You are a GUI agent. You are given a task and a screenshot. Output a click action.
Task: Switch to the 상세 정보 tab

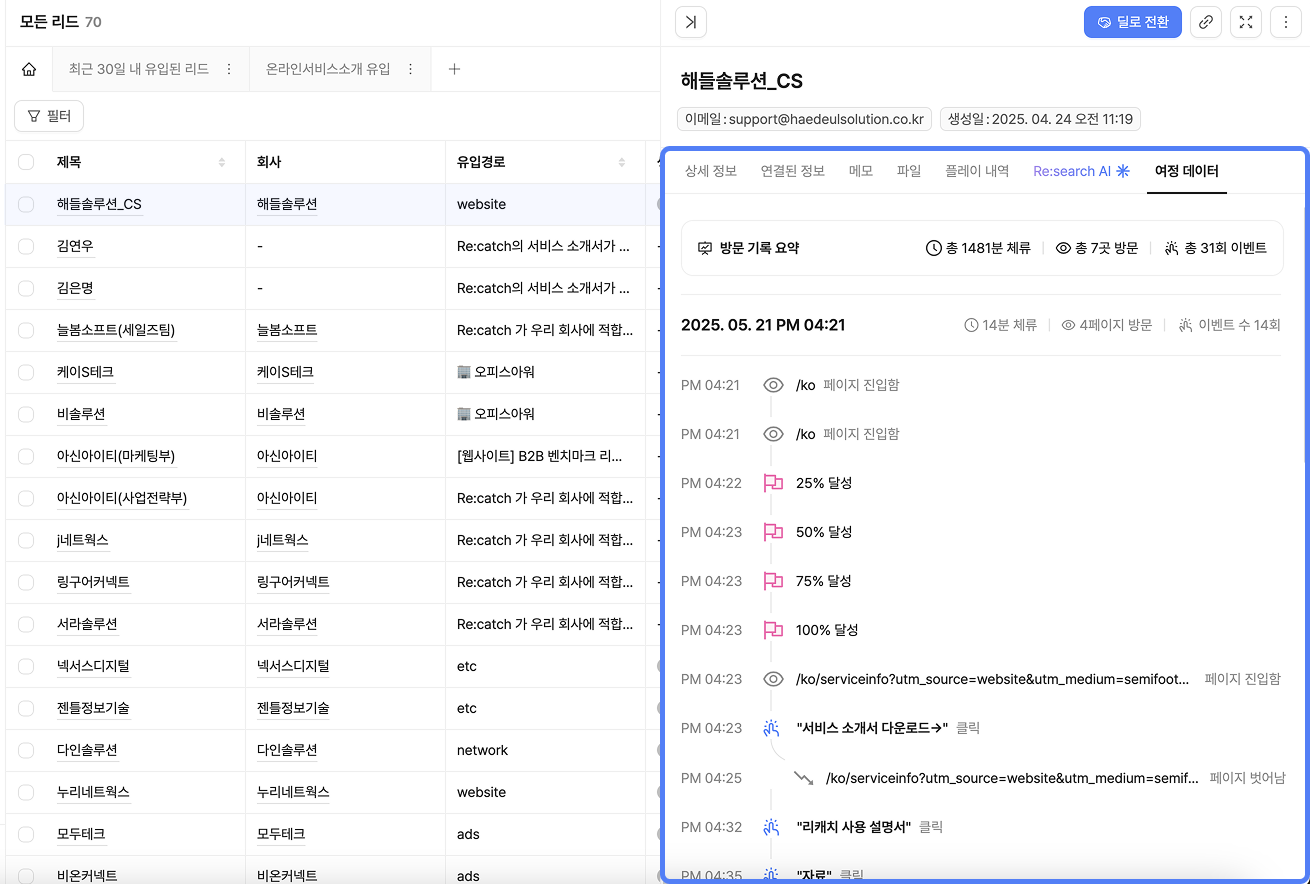[x=710, y=171]
